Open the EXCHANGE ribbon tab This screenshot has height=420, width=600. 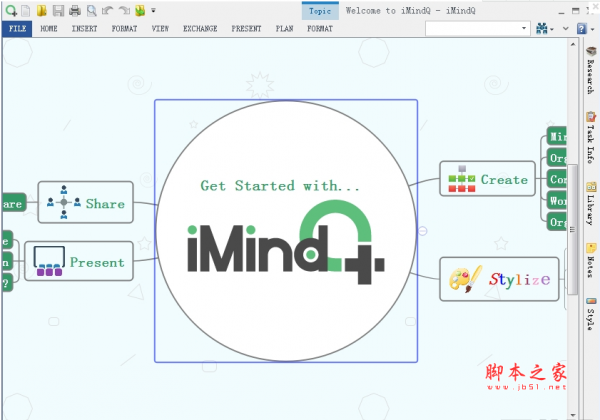pyautogui.click(x=200, y=29)
